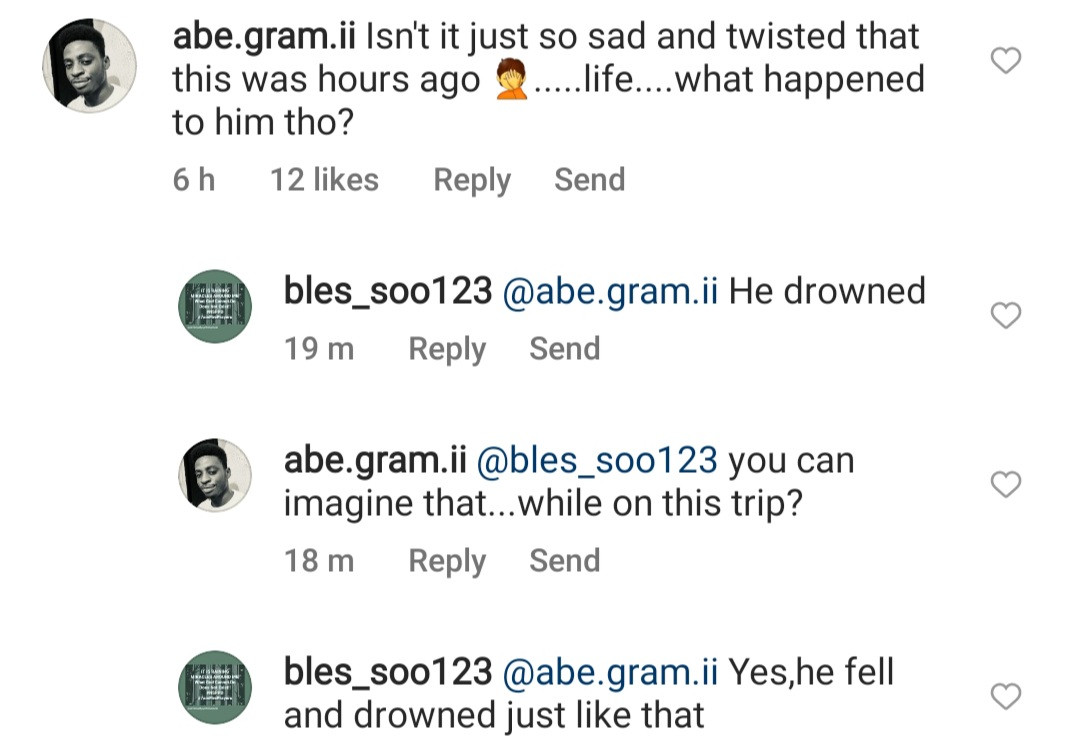This screenshot has height=740, width=1080.
Task: Reply to abe.gram.ii's first comment
Action: (471, 180)
